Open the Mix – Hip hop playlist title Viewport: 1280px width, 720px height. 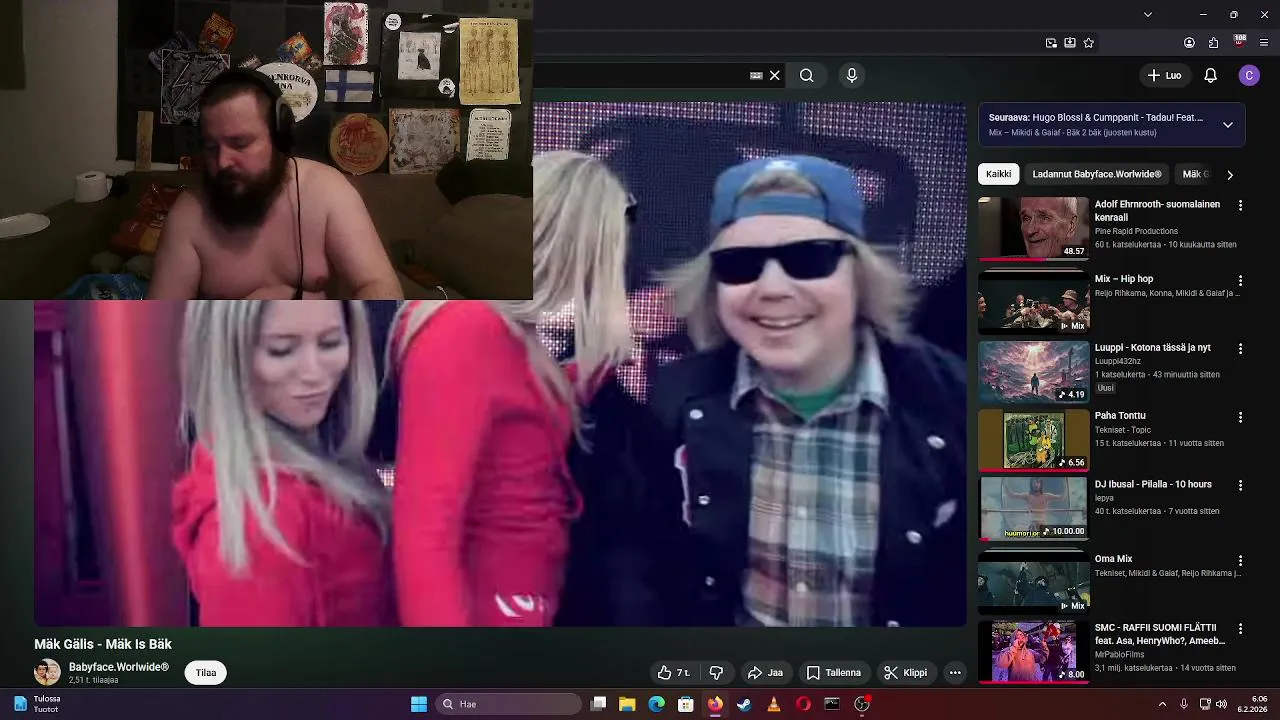[1124, 279]
